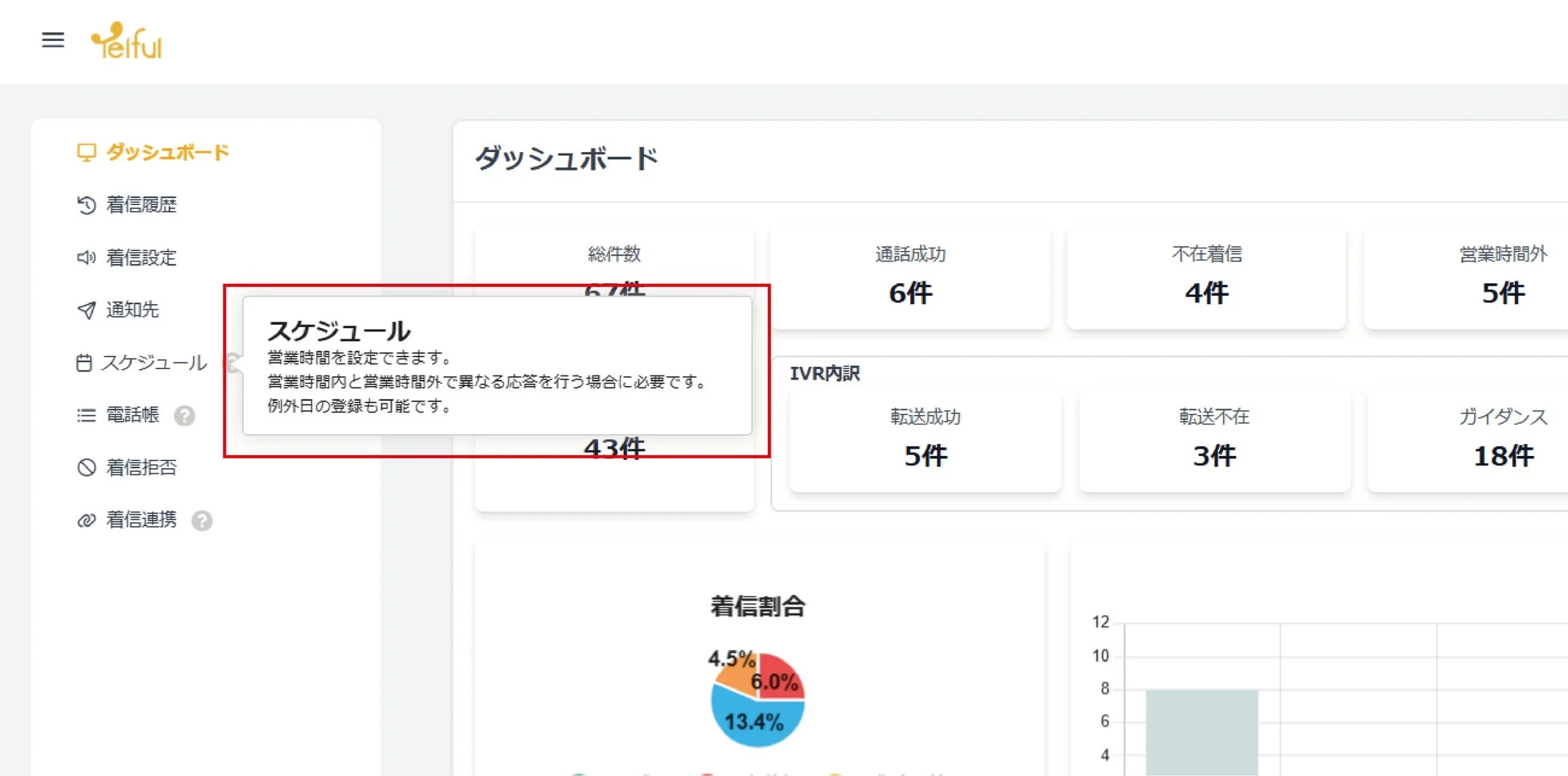This screenshot has height=776, width=1568.
Task: Click the 電話帳 list icon
Action: point(86,415)
